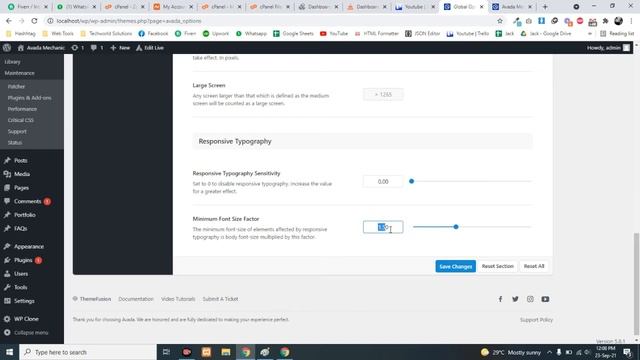The image size is (640, 360).
Task: Click the Reset Section button
Action: coord(498,266)
